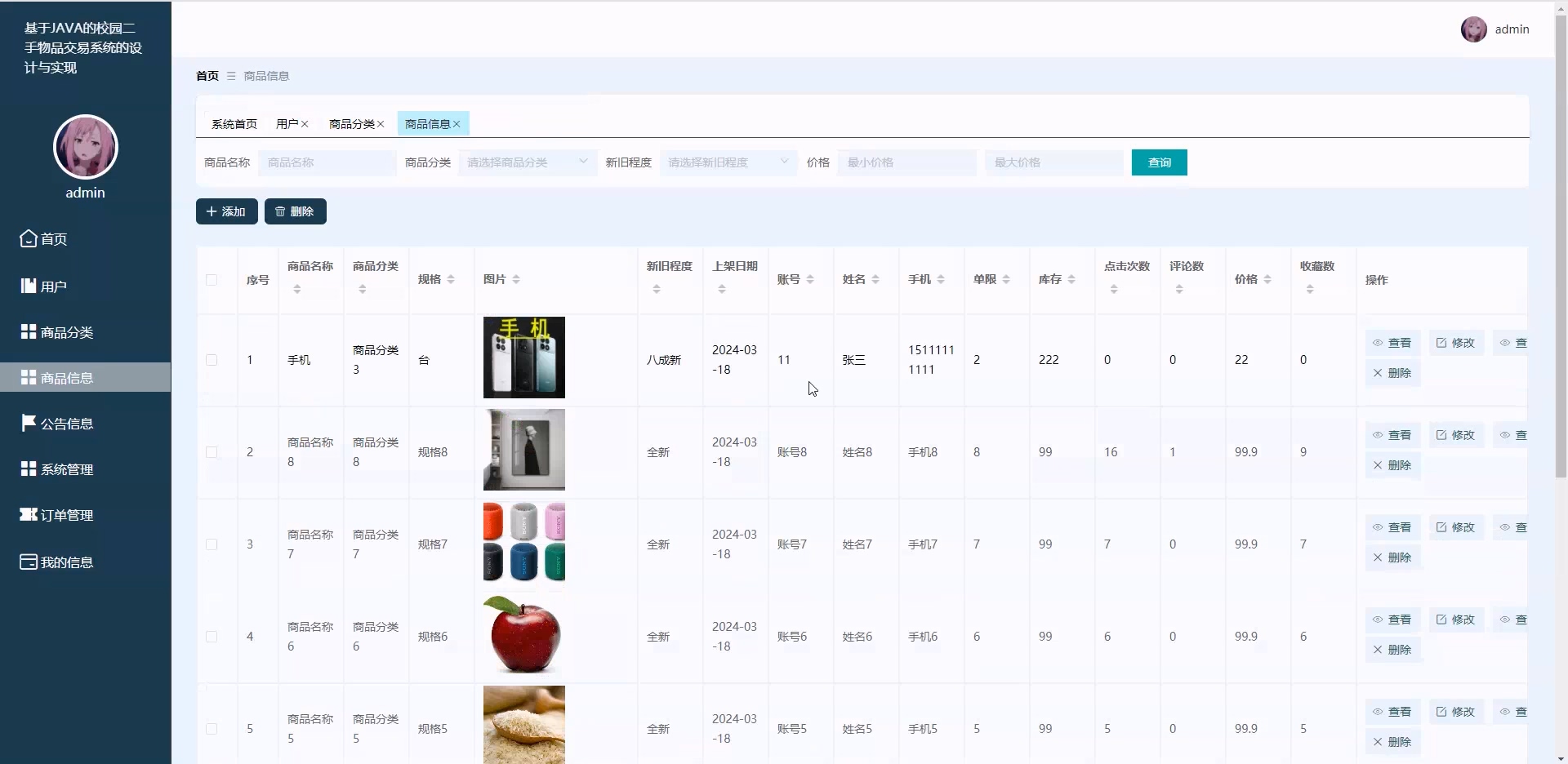The height and width of the screenshot is (764, 1568).
Task: Click the 商品分类 grid icon in sidebar
Action: [29, 331]
